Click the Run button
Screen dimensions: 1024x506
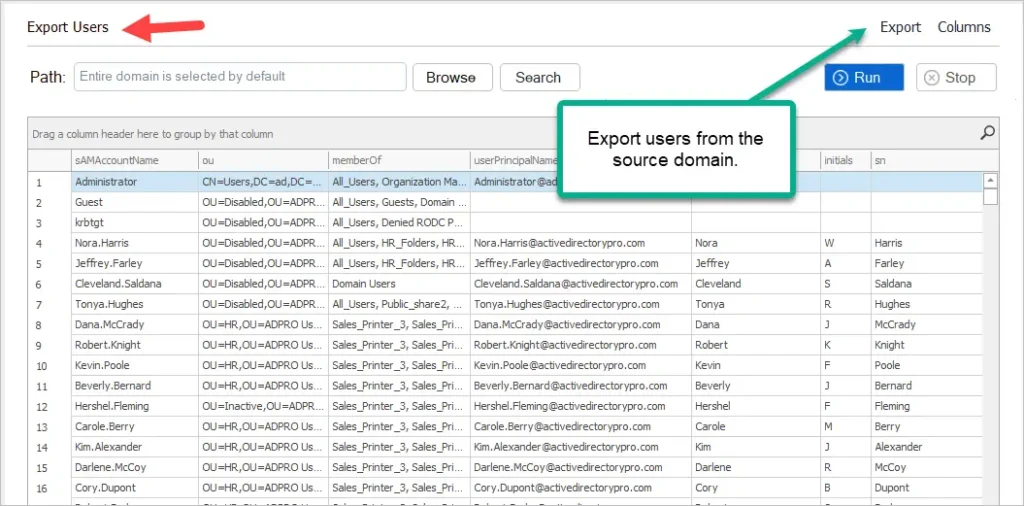[864, 78]
